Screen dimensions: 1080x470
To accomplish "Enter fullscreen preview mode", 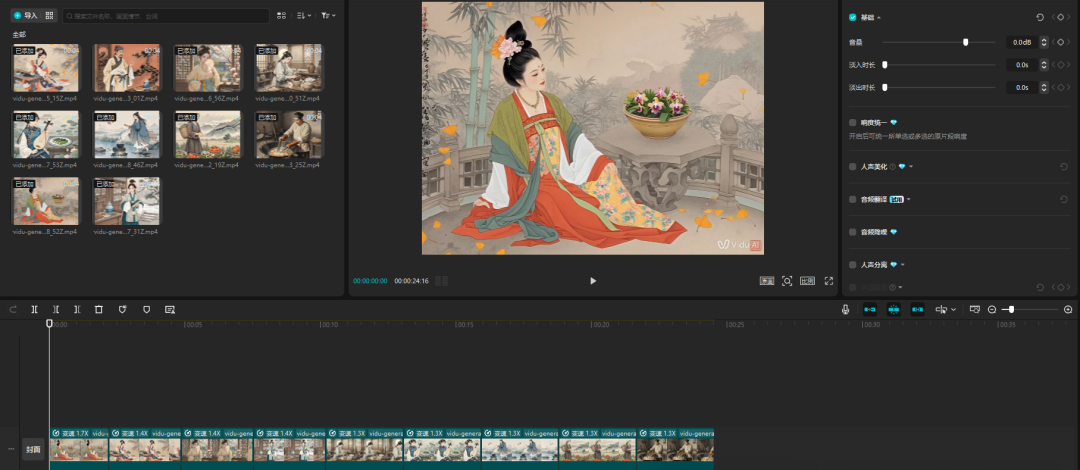I will coord(829,281).
